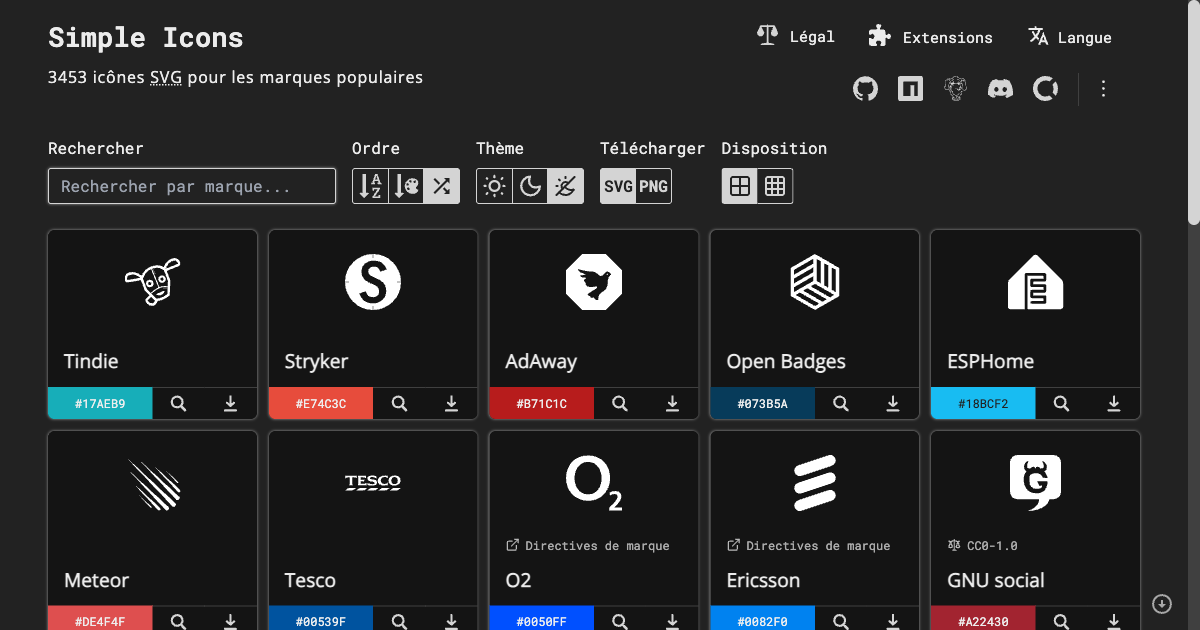Click the Stryker logo image

[x=373, y=282]
